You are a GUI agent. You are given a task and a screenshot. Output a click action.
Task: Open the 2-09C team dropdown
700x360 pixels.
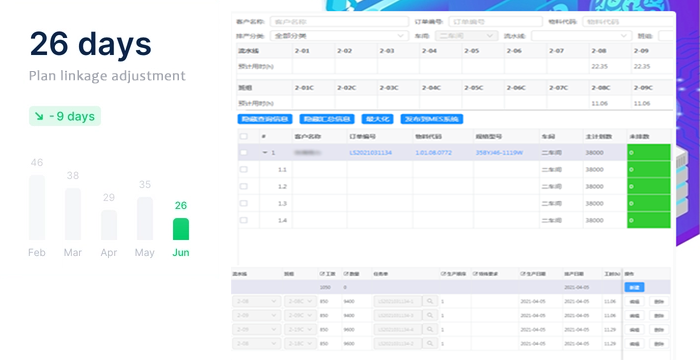pyautogui.click(x=300, y=316)
